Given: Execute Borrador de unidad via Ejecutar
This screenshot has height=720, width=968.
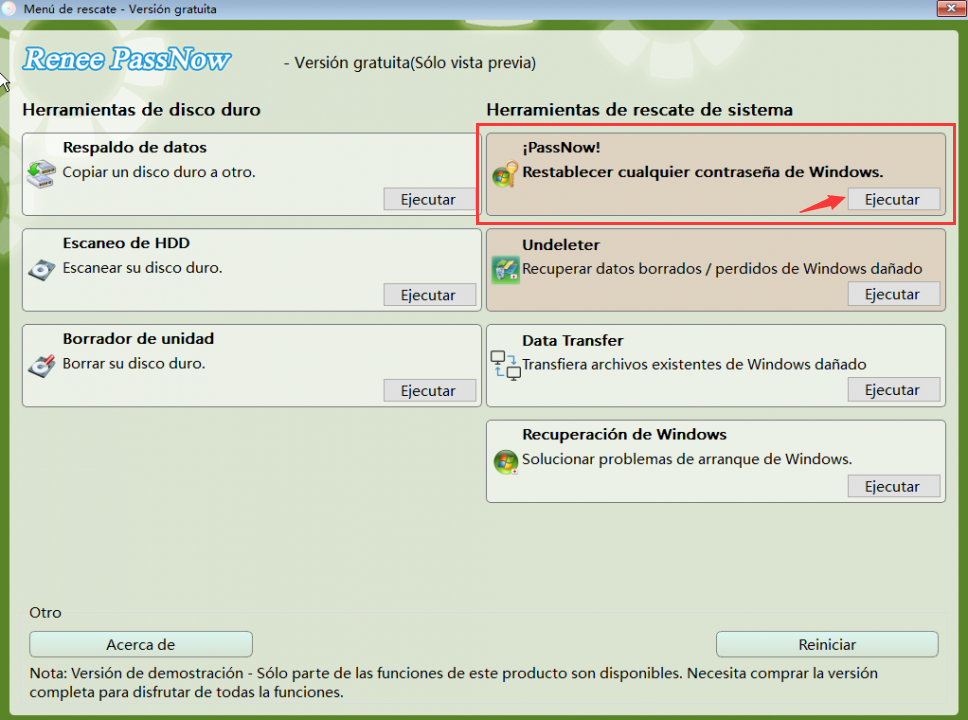Looking at the screenshot, I should coord(428,390).
